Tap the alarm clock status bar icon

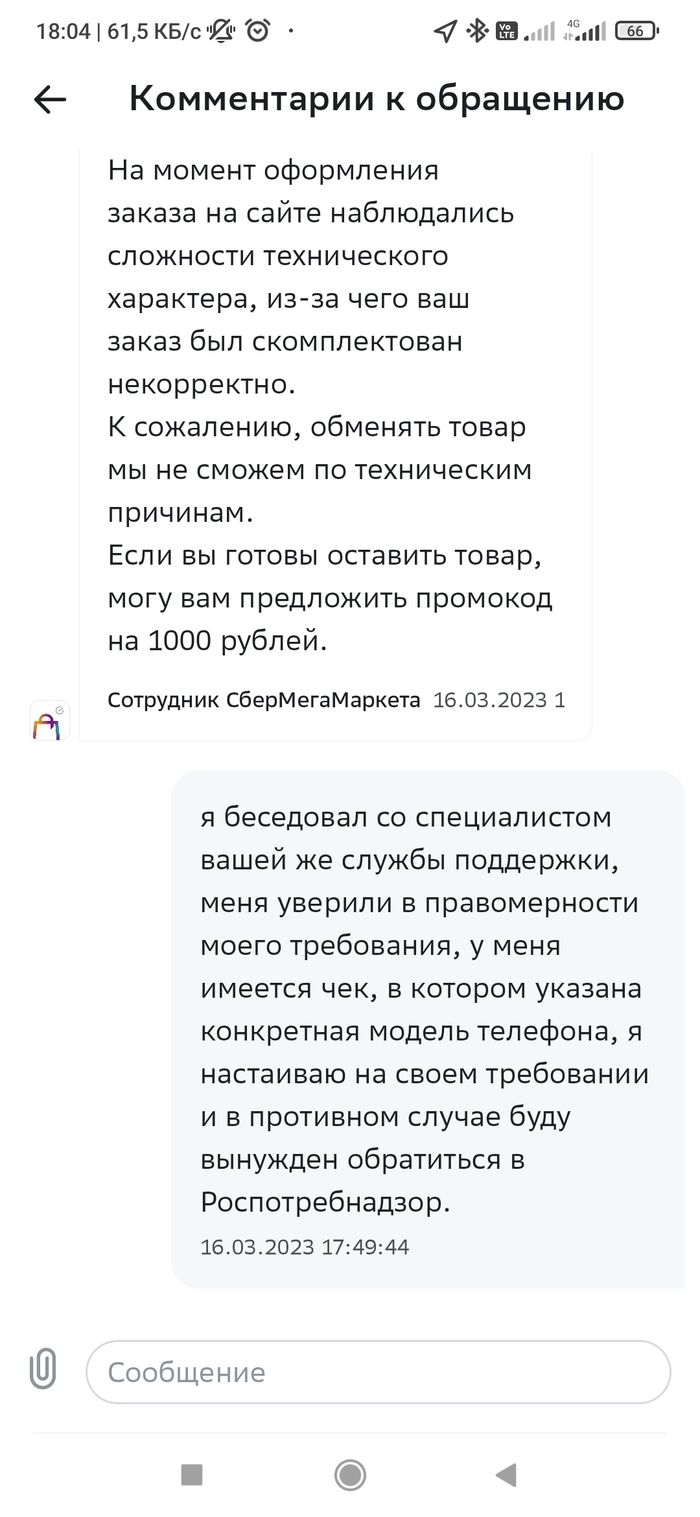(258, 31)
